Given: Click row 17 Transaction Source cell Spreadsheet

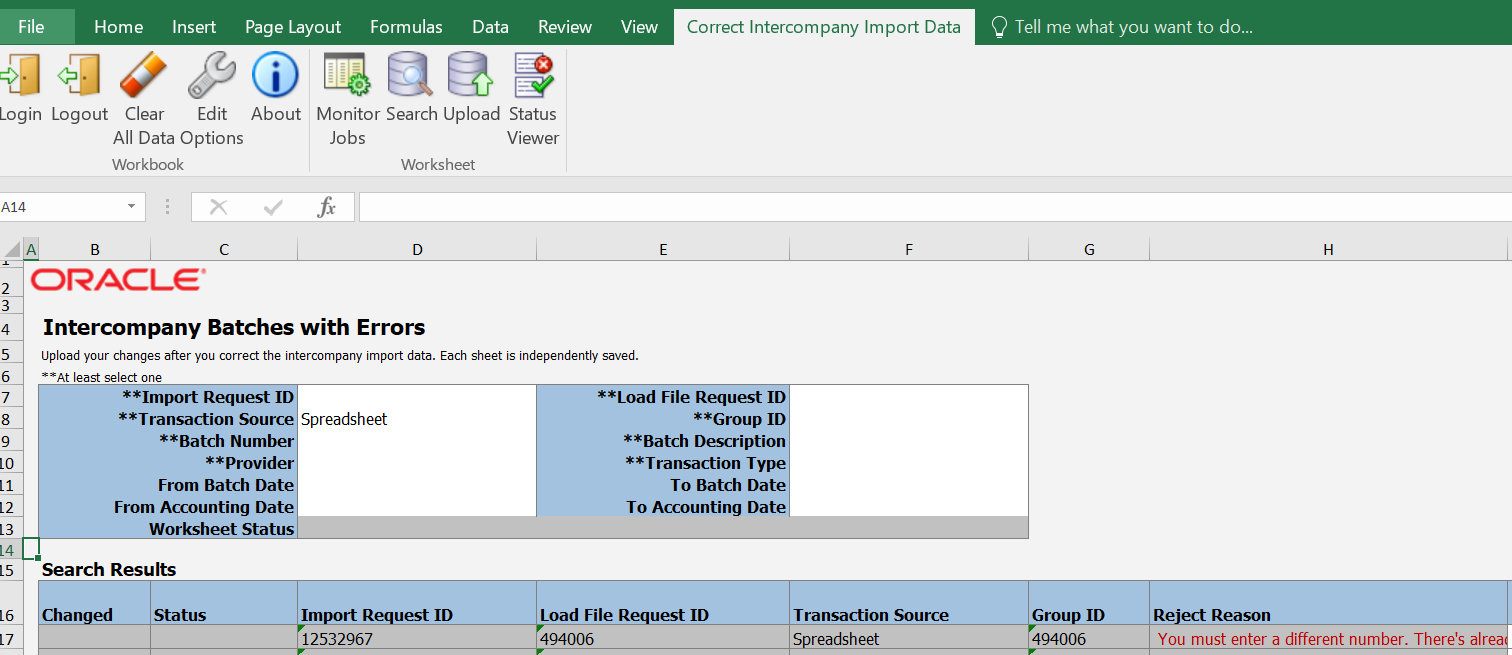Looking at the screenshot, I should pos(908,638).
